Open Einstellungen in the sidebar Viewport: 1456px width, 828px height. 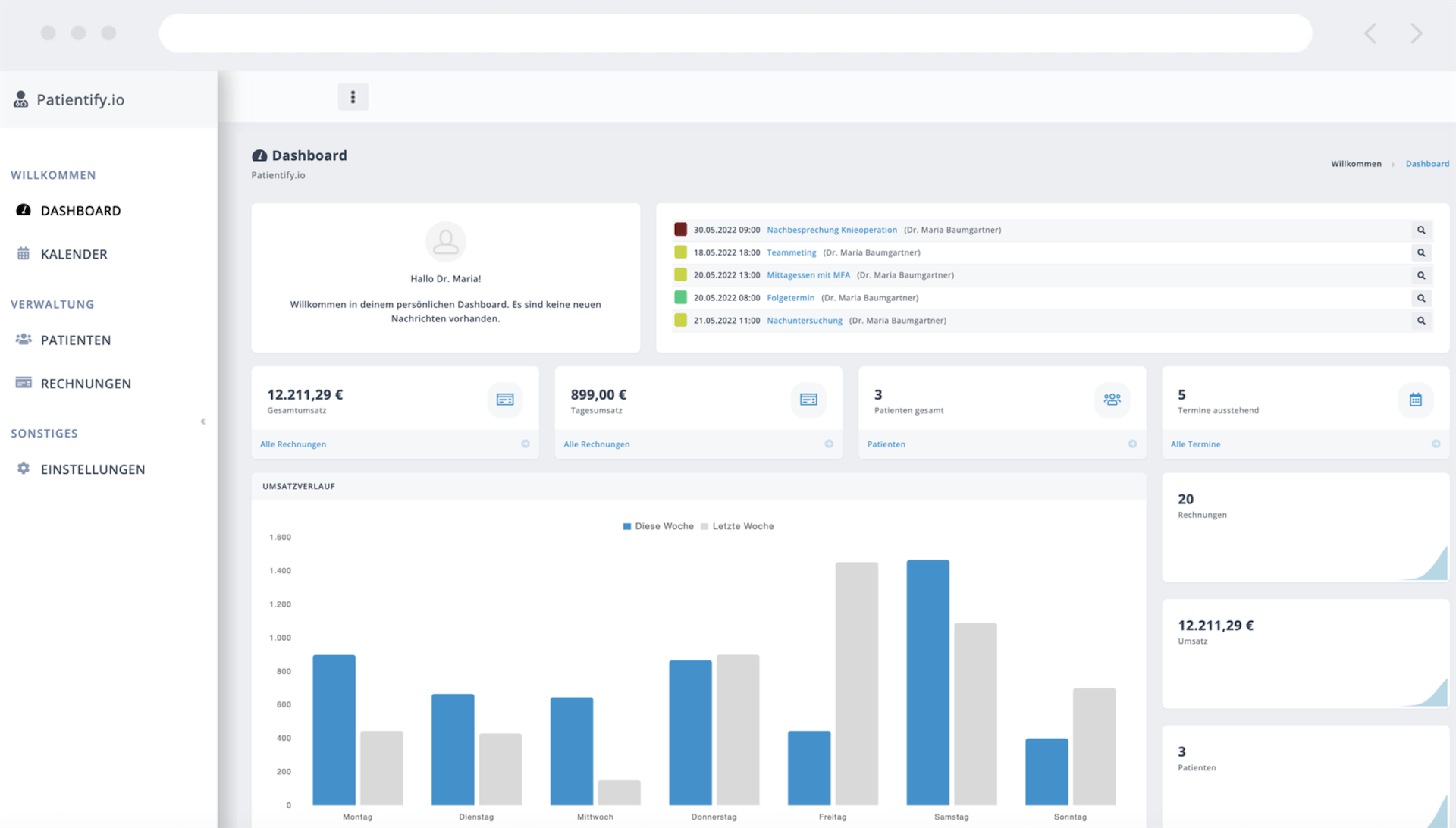tap(93, 469)
